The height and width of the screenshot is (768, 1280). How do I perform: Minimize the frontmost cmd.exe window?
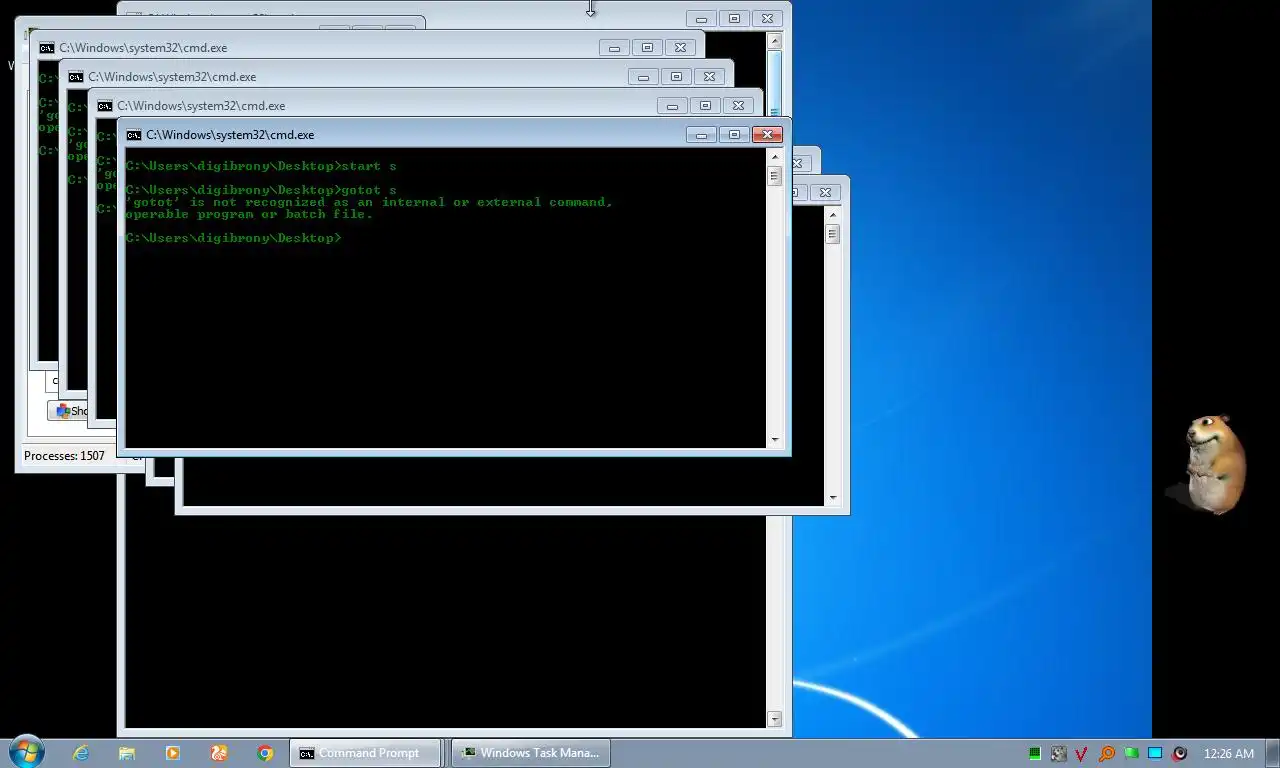tap(701, 134)
